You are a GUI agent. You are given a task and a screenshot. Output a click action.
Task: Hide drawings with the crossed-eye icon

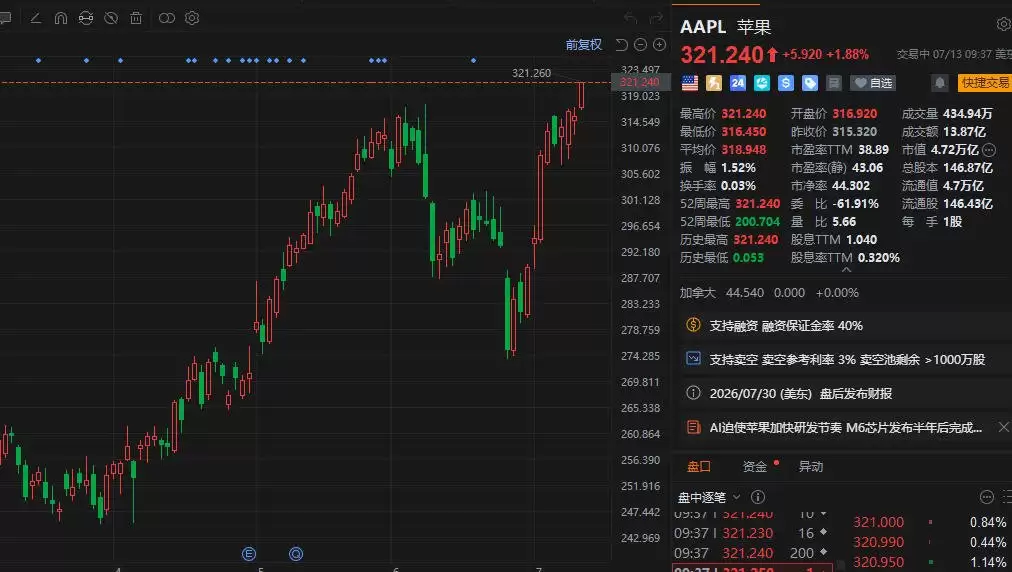(x=111, y=18)
